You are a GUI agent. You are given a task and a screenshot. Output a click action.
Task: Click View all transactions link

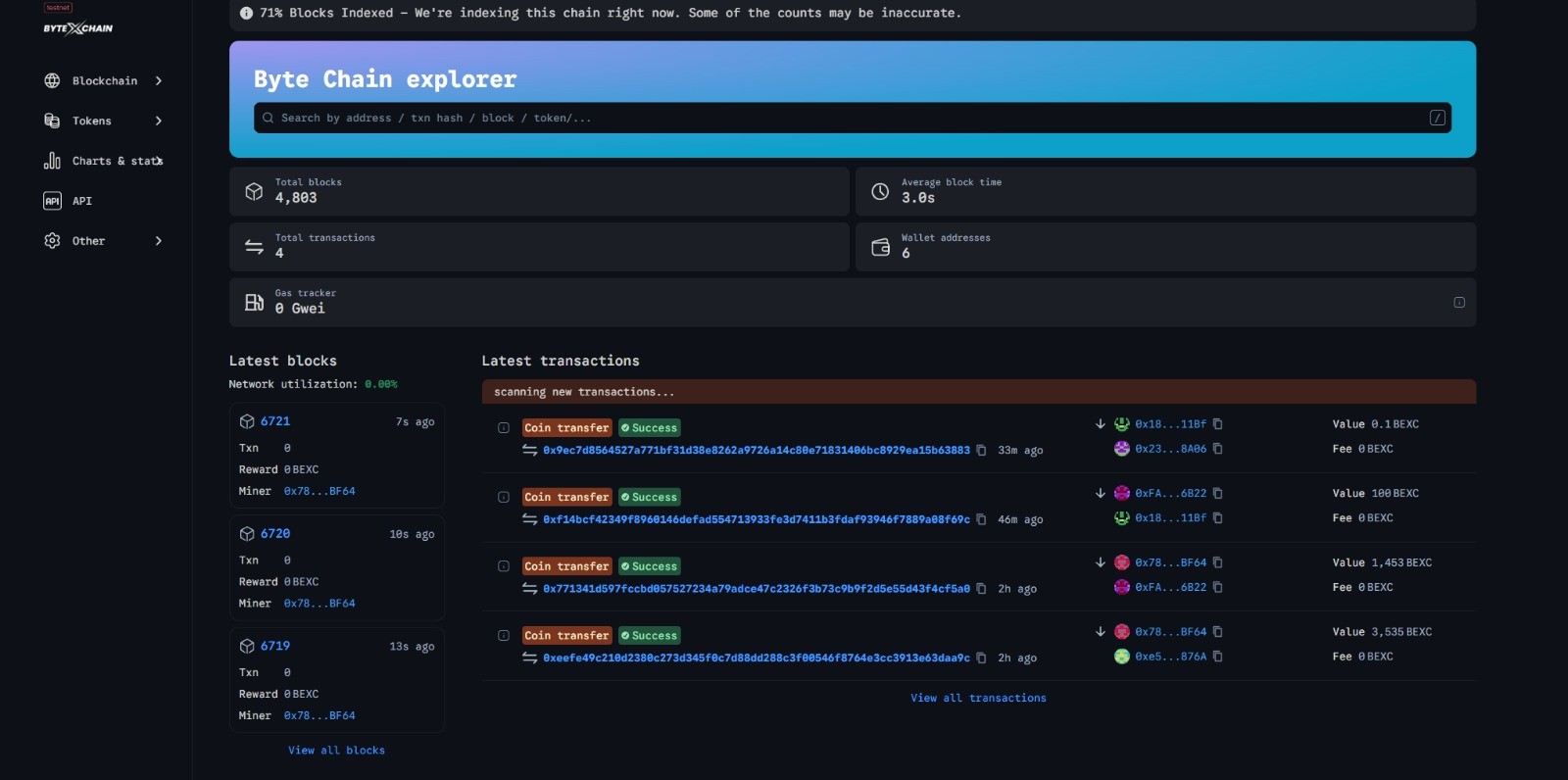pyautogui.click(x=978, y=698)
